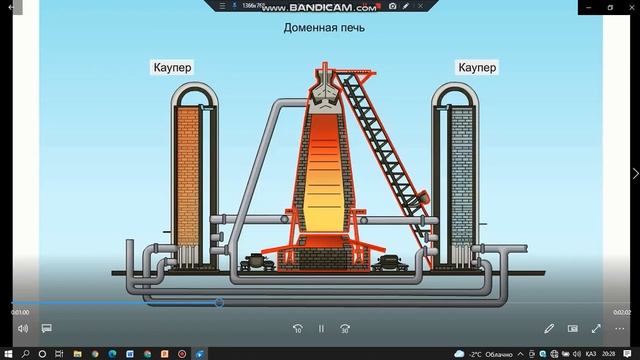Open PowerPoint from taskbar
Screen dimensions: 640x360
(x=164, y=354)
